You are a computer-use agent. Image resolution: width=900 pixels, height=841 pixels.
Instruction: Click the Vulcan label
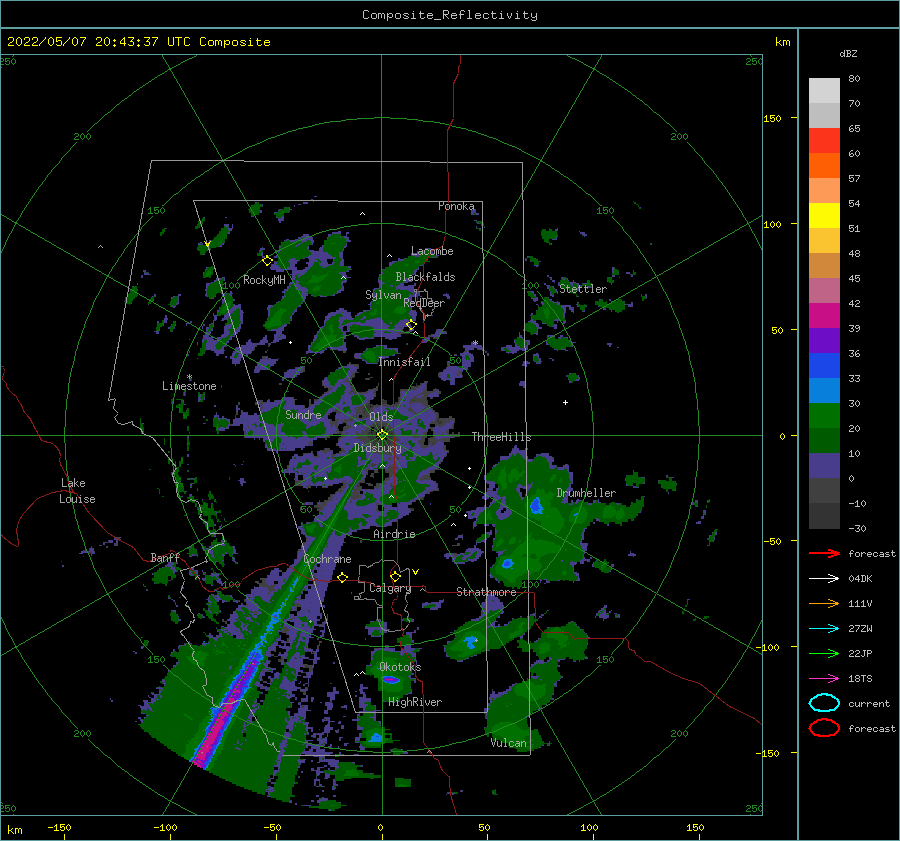(508, 743)
